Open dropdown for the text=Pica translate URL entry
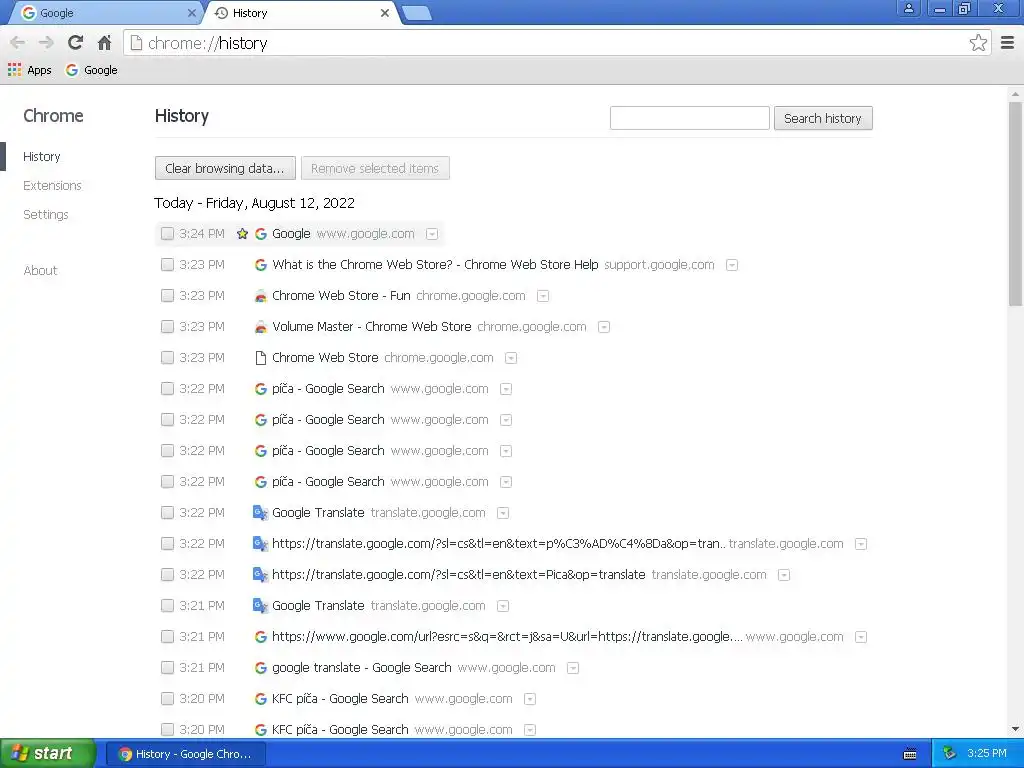1024x768 pixels. point(784,575)
